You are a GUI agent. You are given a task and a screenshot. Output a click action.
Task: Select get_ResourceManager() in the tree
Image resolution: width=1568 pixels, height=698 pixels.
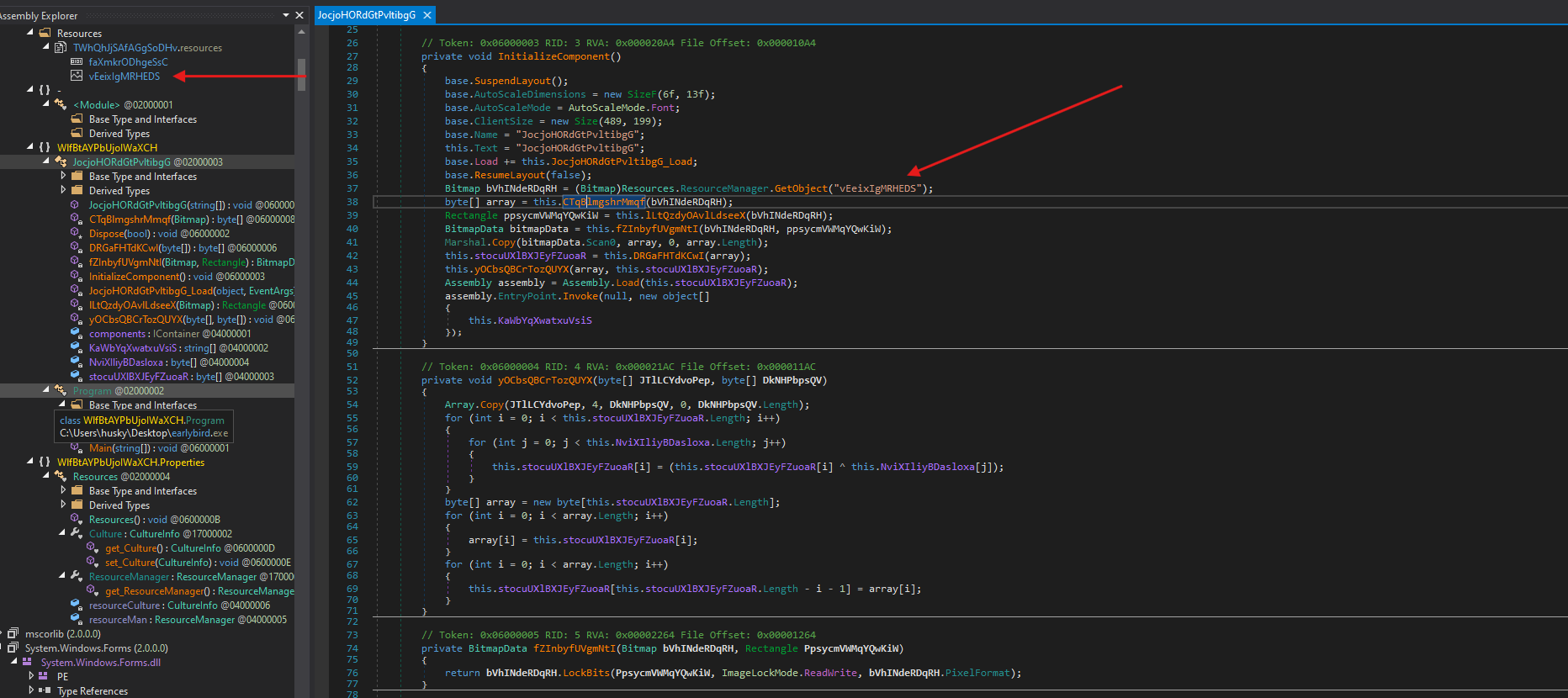click(x=199, y=590)
